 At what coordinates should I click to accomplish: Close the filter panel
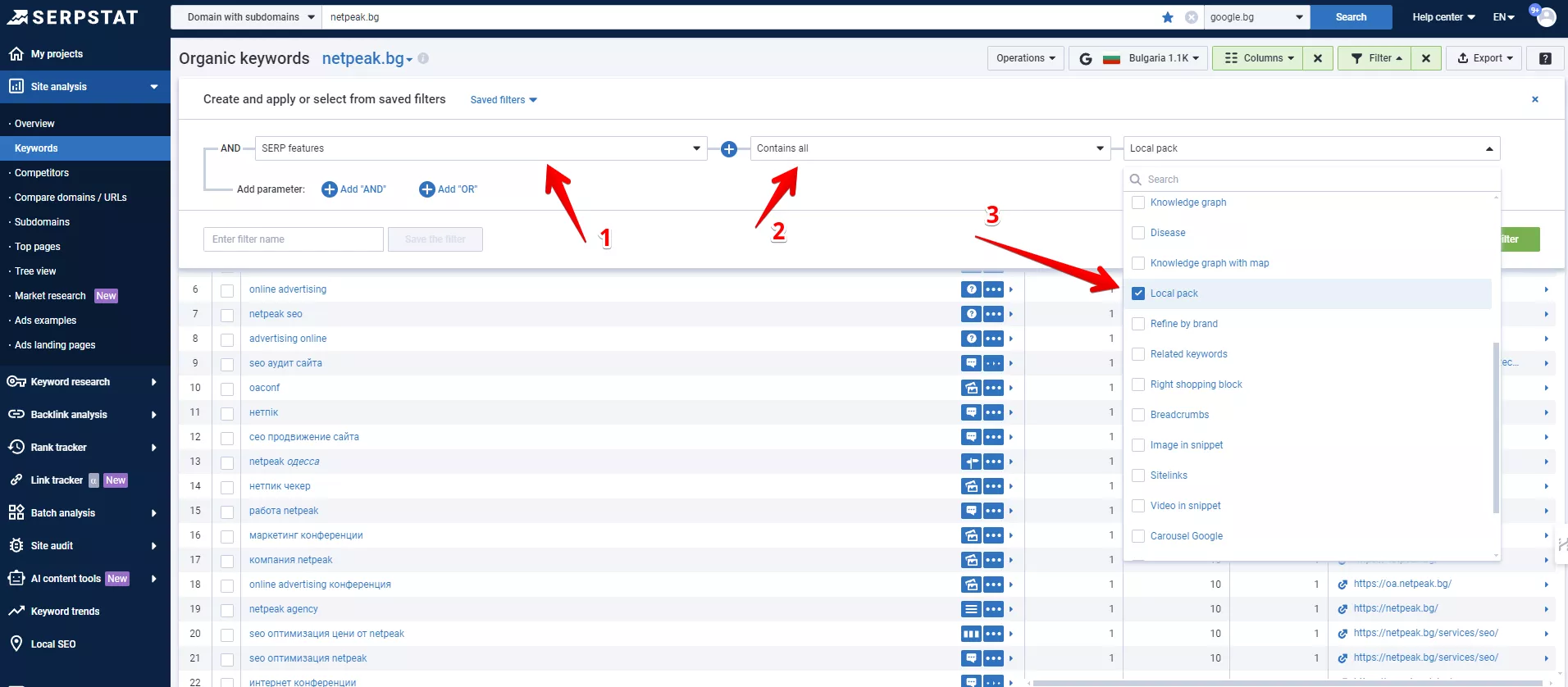[1535, 99]
